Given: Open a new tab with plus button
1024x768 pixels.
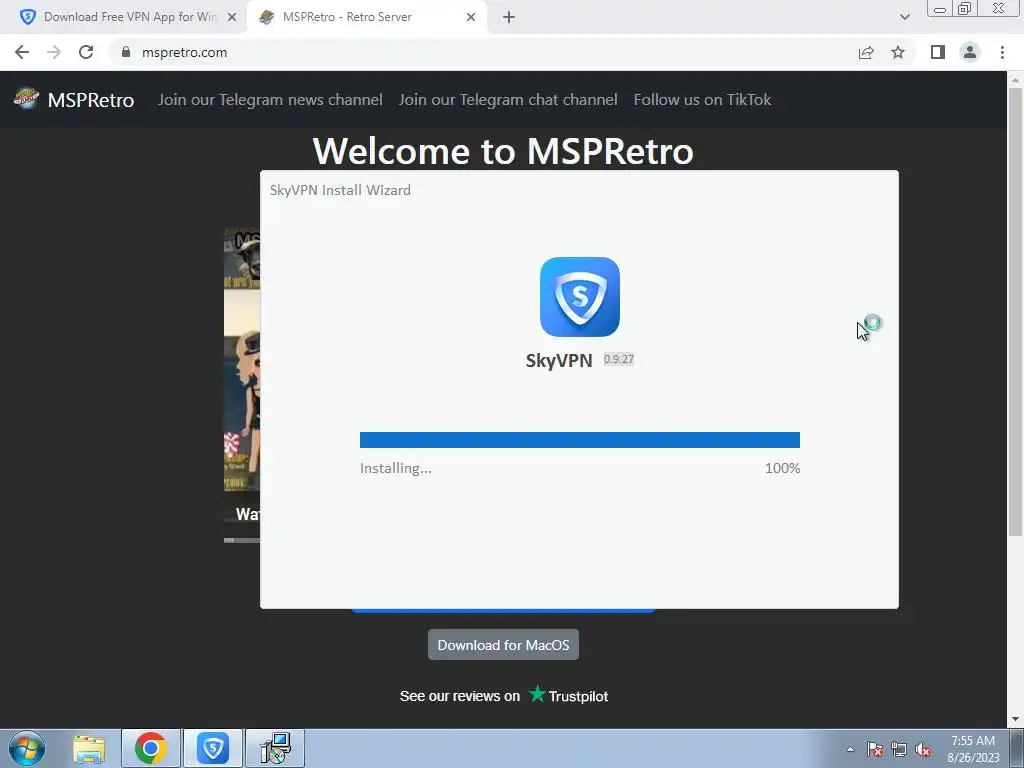Looking at the screenshot, I should click(x=509, y=17).
